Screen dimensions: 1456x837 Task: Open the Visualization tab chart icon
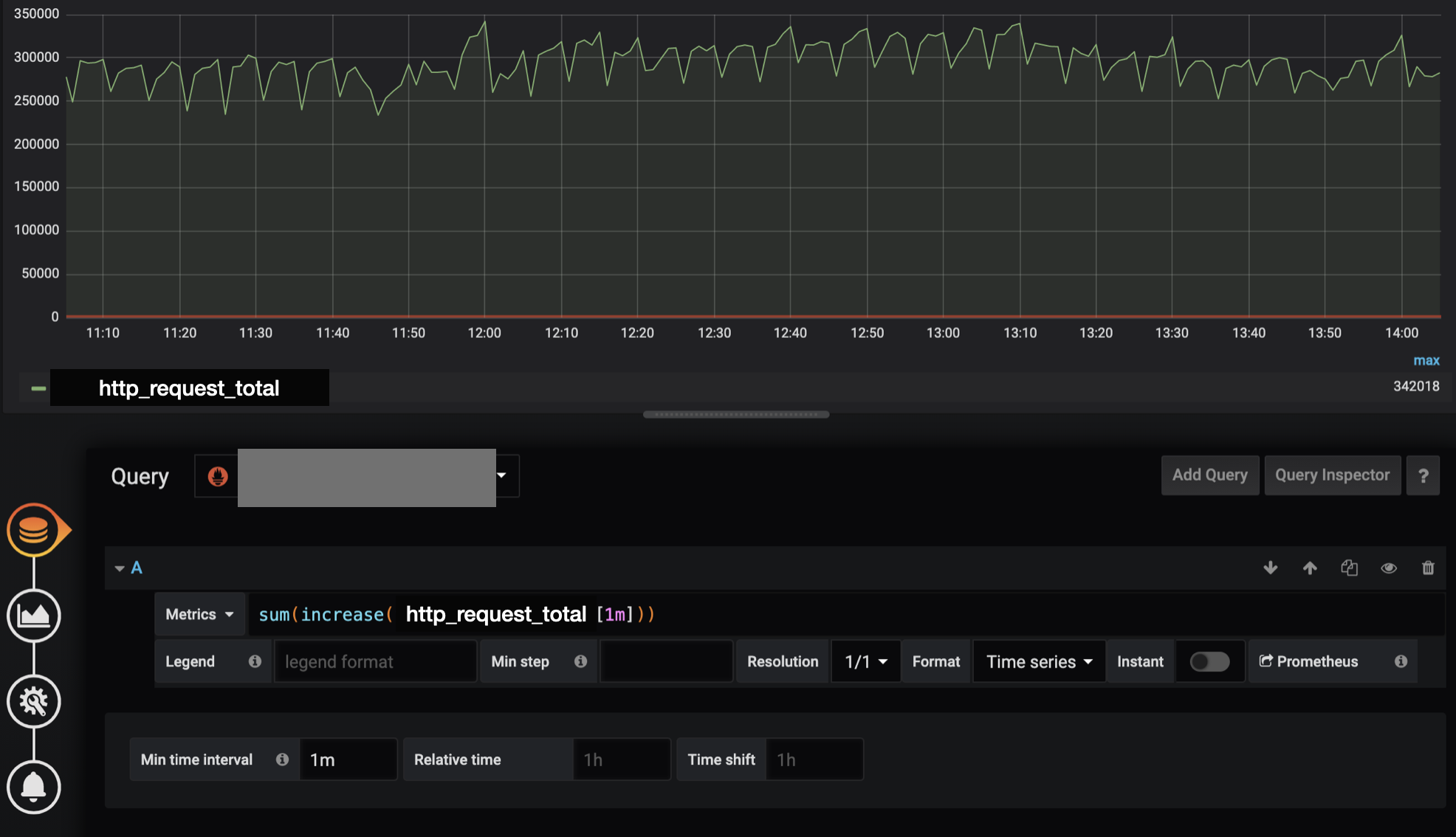pyautogui.click(x=34, y=616)
